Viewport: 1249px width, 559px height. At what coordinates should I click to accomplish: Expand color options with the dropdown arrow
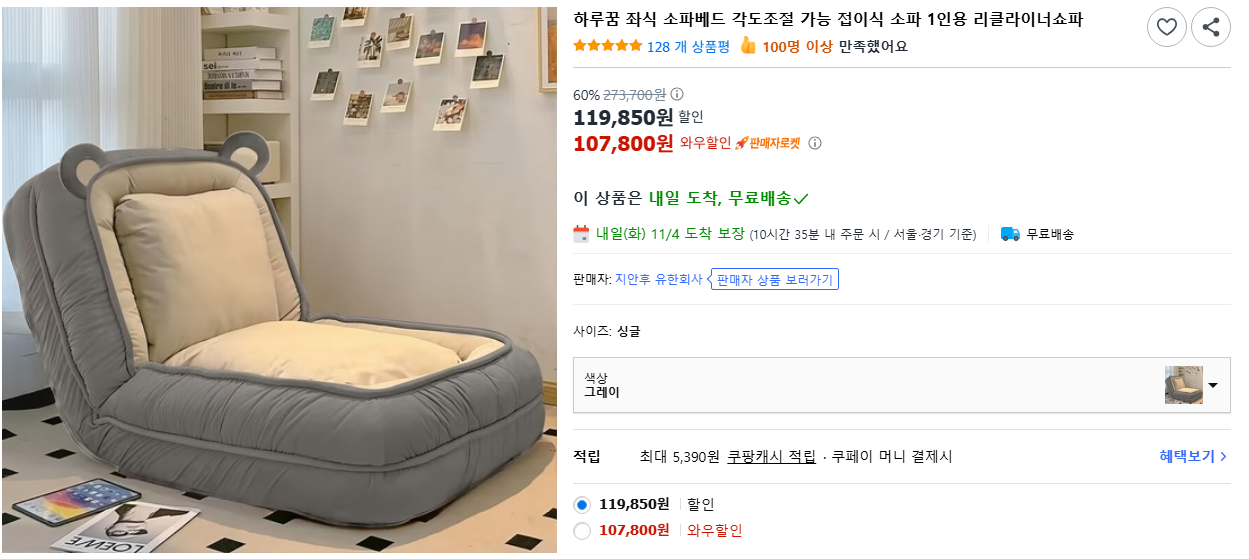(x=1213, y=385)
